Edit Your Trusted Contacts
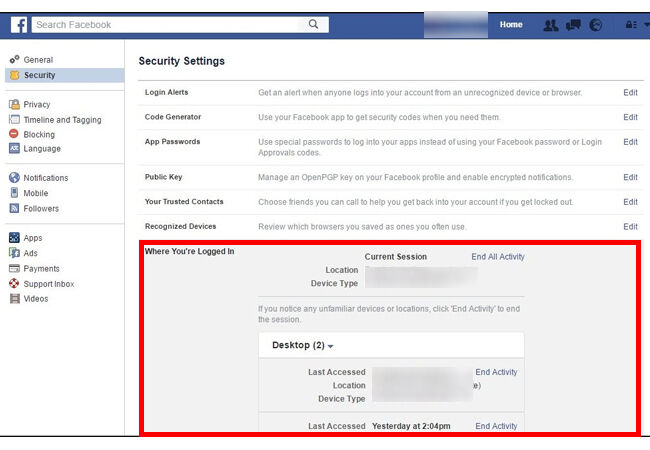Image resolution: width=650 pixels, height=450 pixels. (630, 202)
